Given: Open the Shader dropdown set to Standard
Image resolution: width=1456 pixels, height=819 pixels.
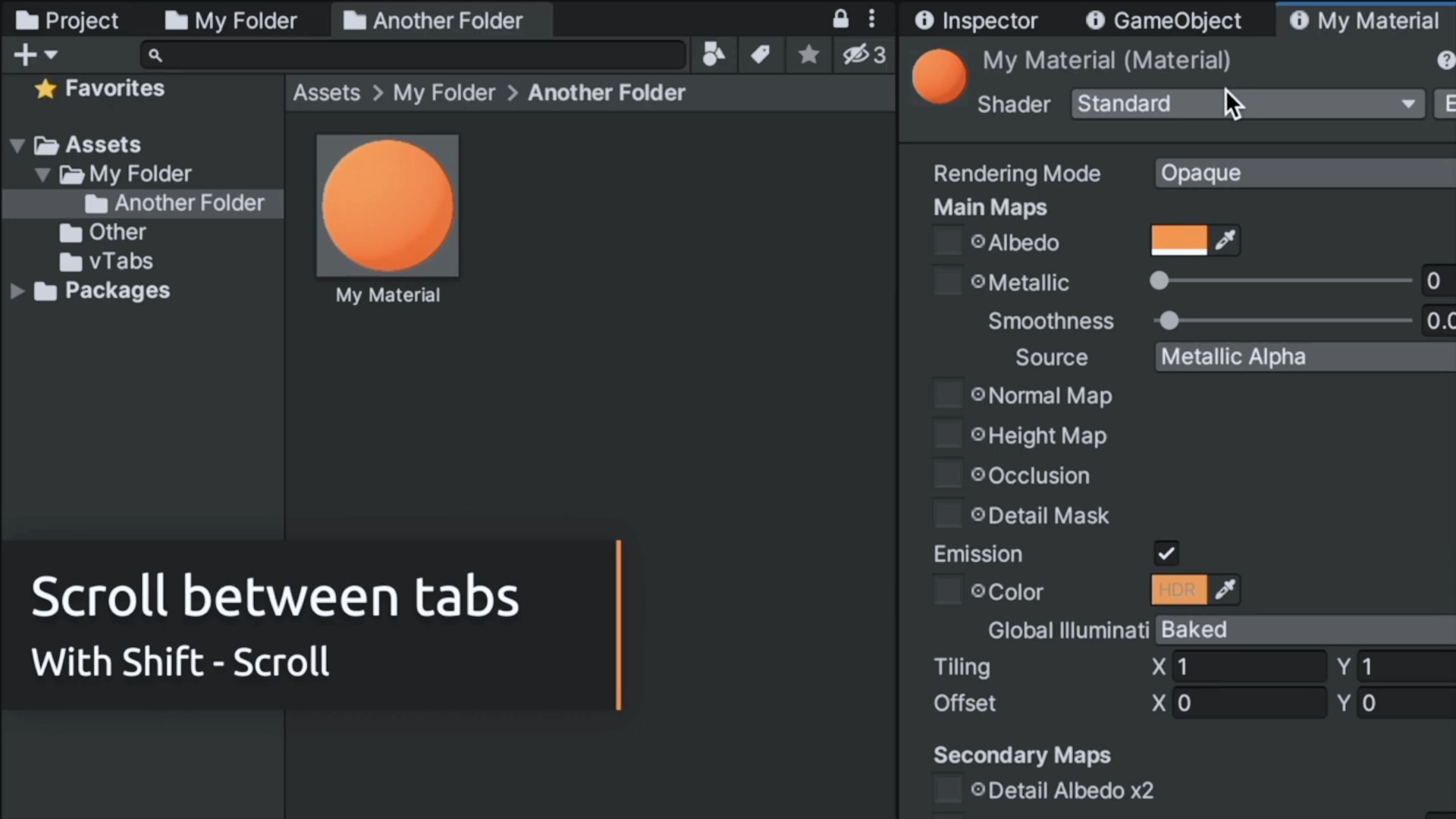Looking at the screenshot, I should click(x=1246, y=104).
